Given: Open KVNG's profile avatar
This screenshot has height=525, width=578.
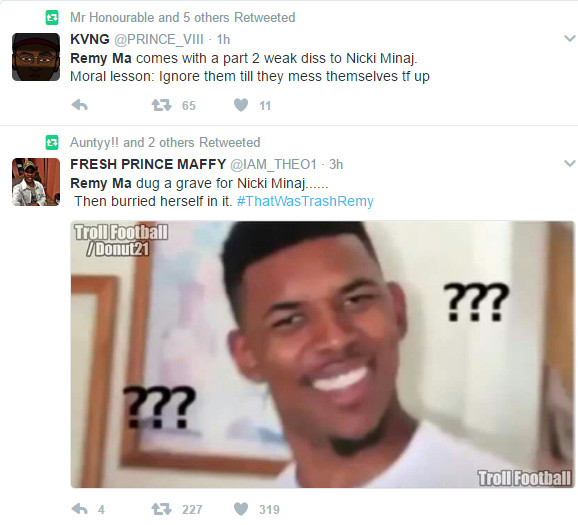Looking at the screenshot, I should [x=36, y=57].
